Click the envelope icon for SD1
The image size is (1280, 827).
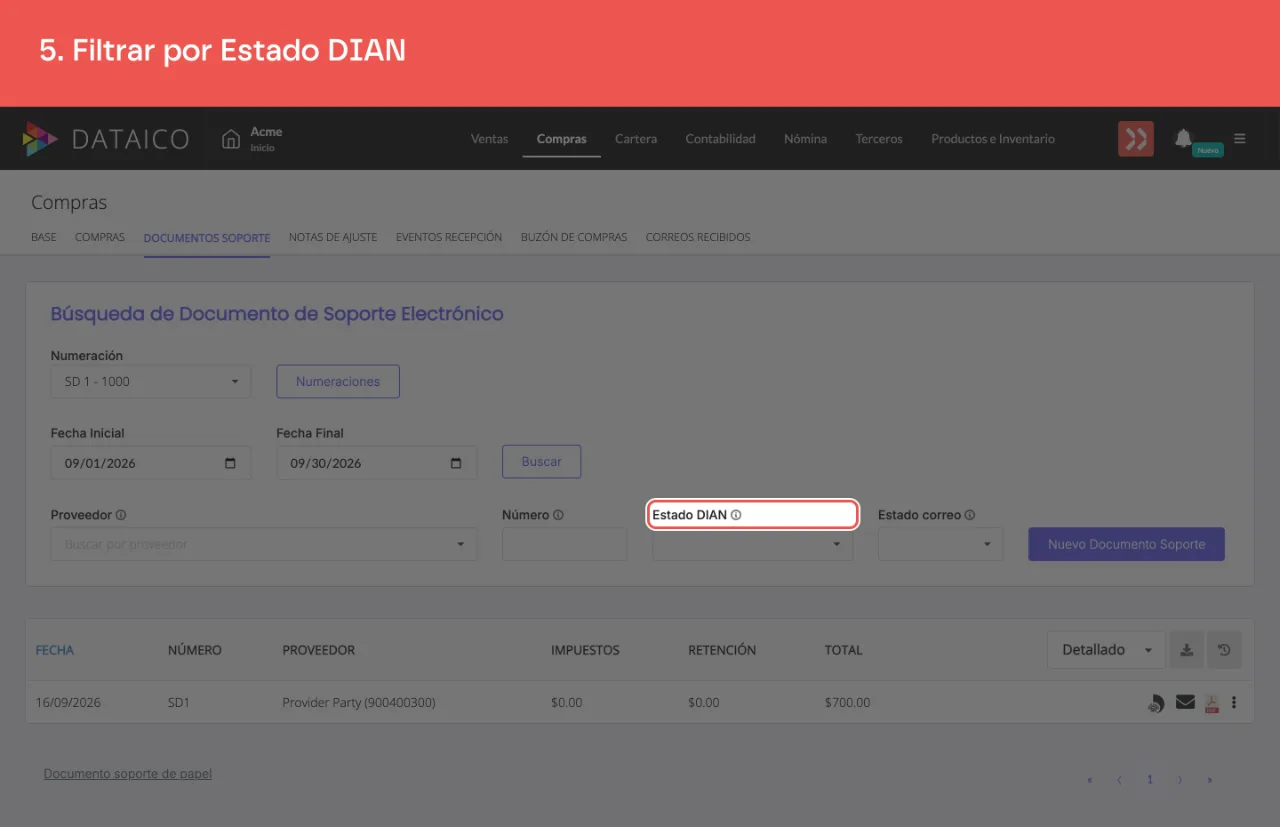(1185, 702)
